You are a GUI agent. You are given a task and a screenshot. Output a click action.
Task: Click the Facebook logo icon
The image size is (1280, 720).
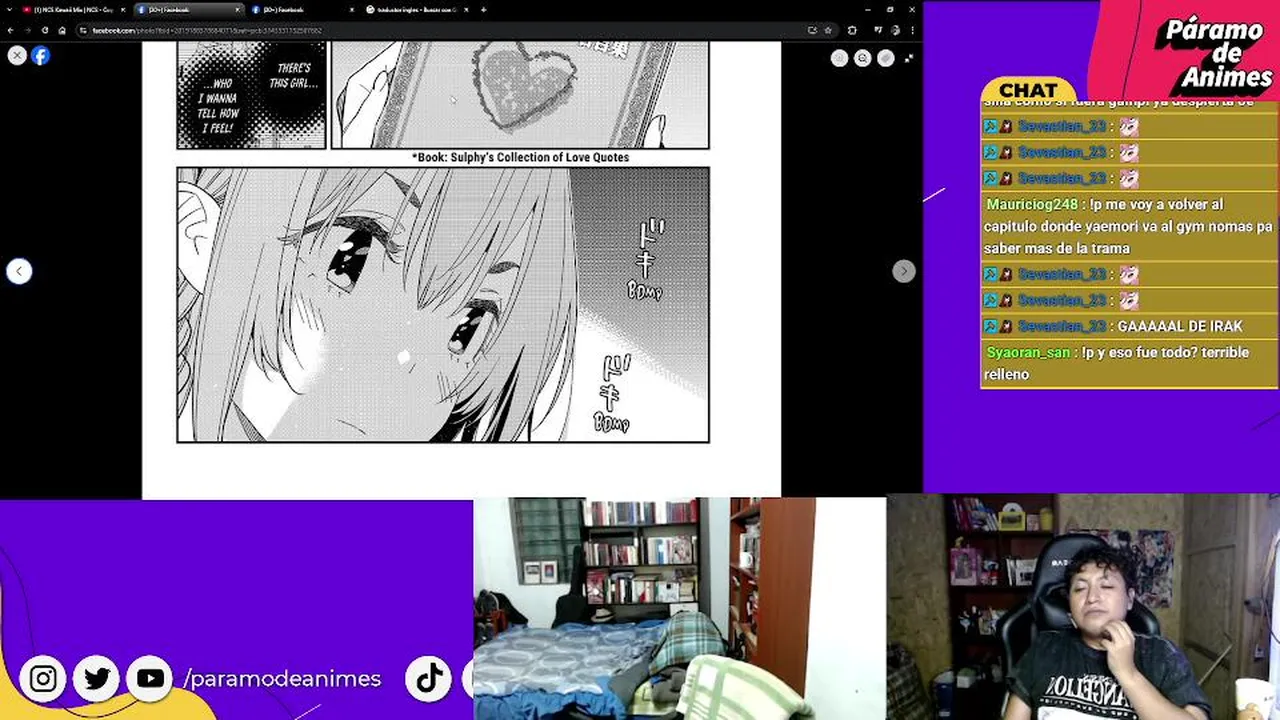pyautogui.click(x=40, y=56)
